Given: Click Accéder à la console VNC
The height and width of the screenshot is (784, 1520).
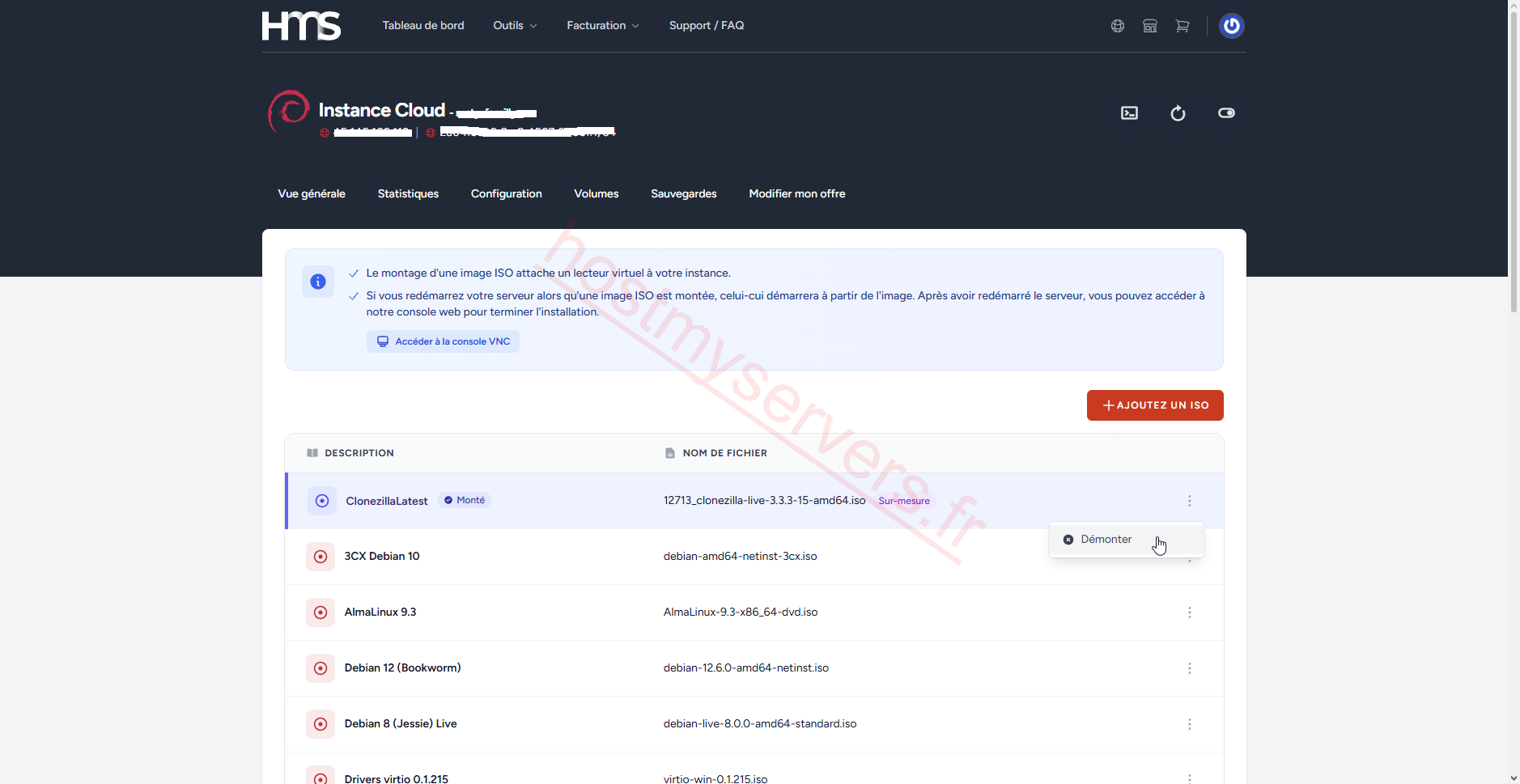Looking at the screenshot, I should 443,341.
